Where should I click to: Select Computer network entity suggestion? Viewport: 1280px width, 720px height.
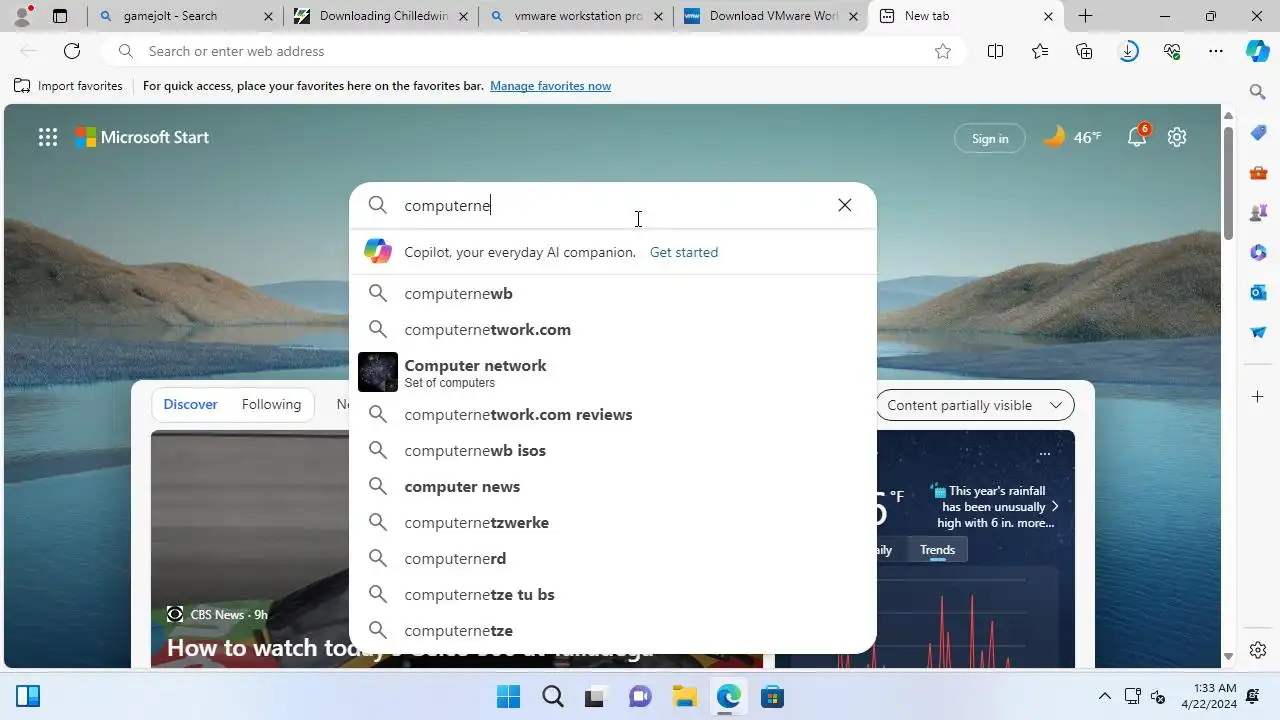(x=612, y=372)
